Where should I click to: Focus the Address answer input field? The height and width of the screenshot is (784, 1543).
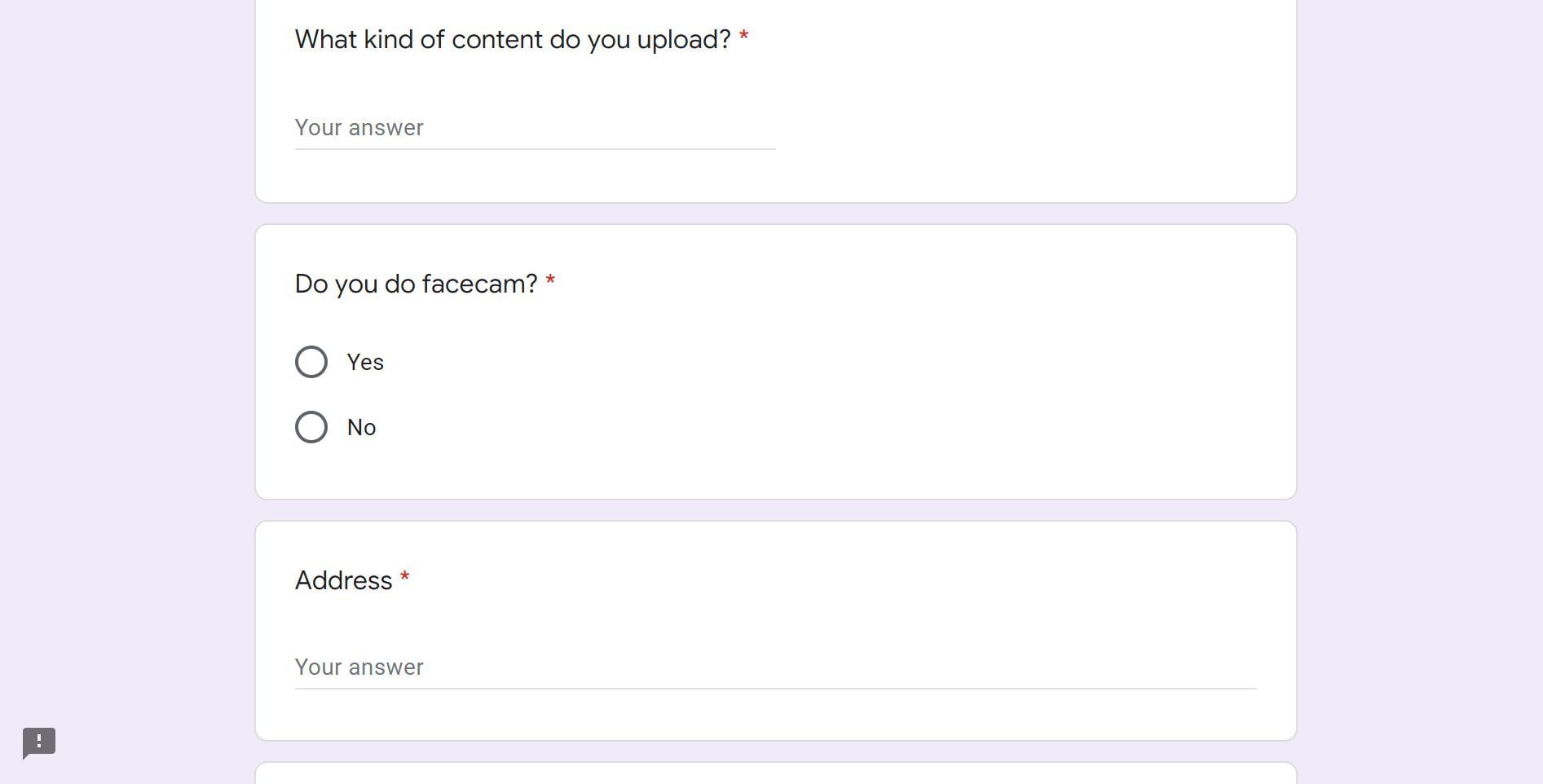(x=775, y=667)
